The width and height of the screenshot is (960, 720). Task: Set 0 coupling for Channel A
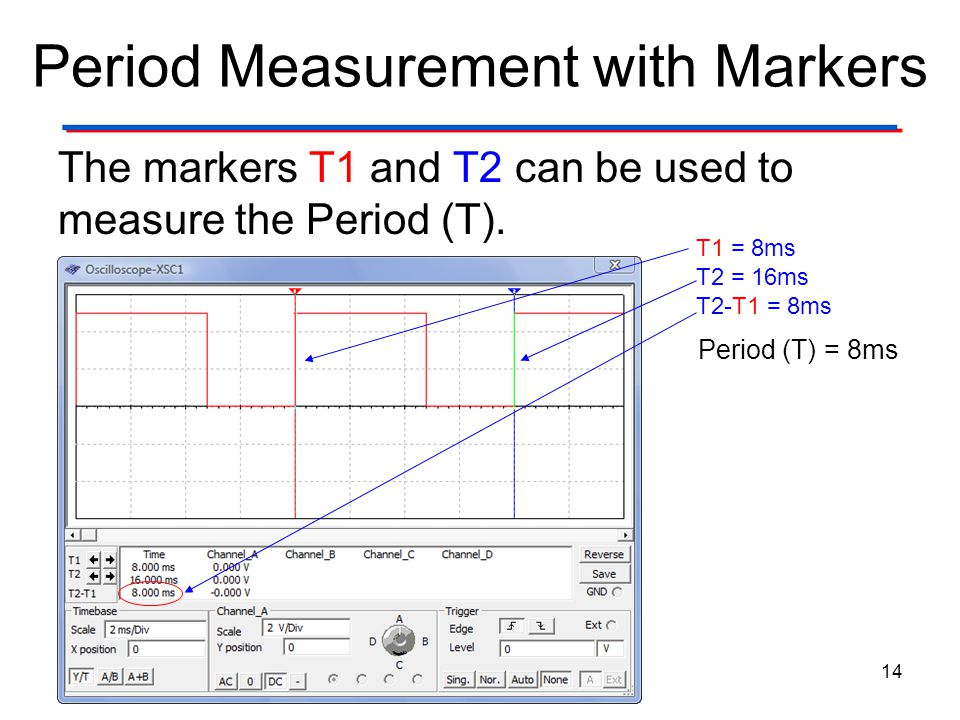(250, 681)
